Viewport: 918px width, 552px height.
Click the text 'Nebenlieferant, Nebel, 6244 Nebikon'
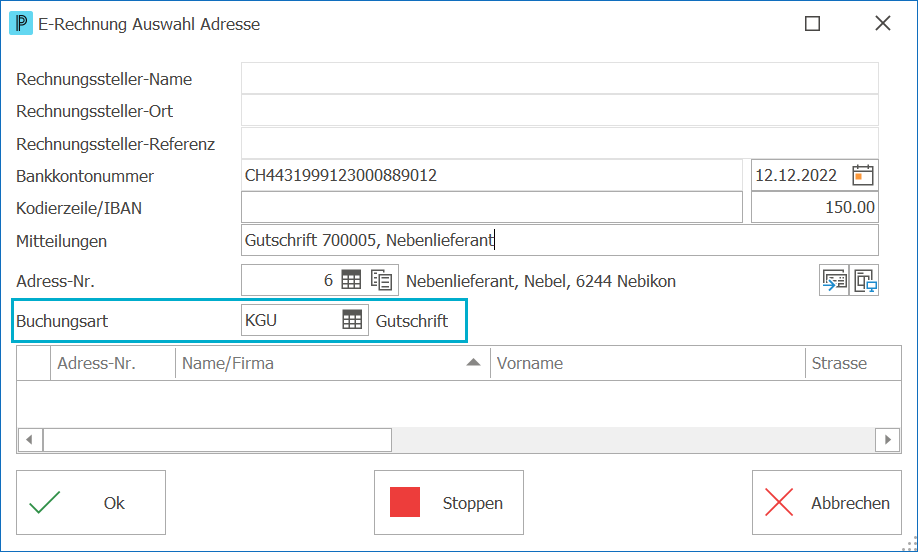coord(541,282)
